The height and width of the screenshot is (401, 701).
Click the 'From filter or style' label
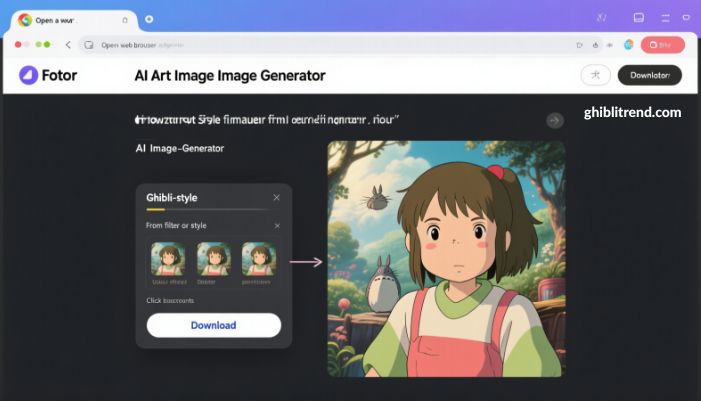[176, 226]
